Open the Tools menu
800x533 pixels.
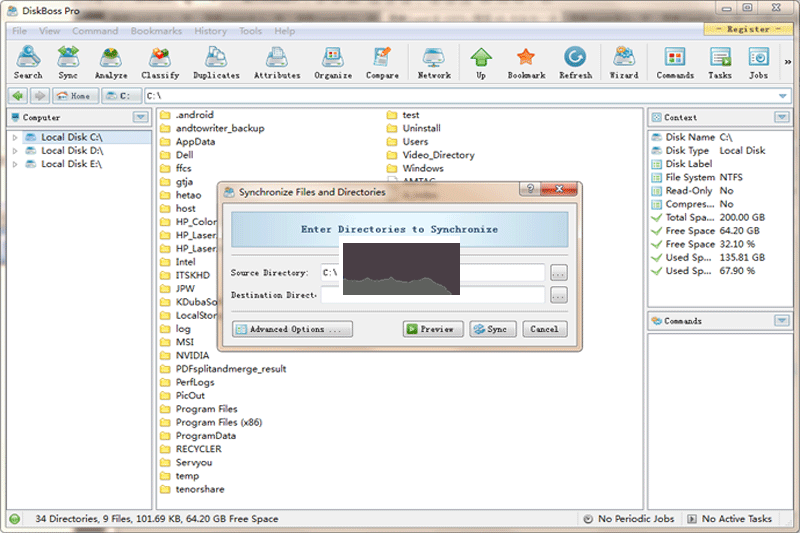click(251, 31)
